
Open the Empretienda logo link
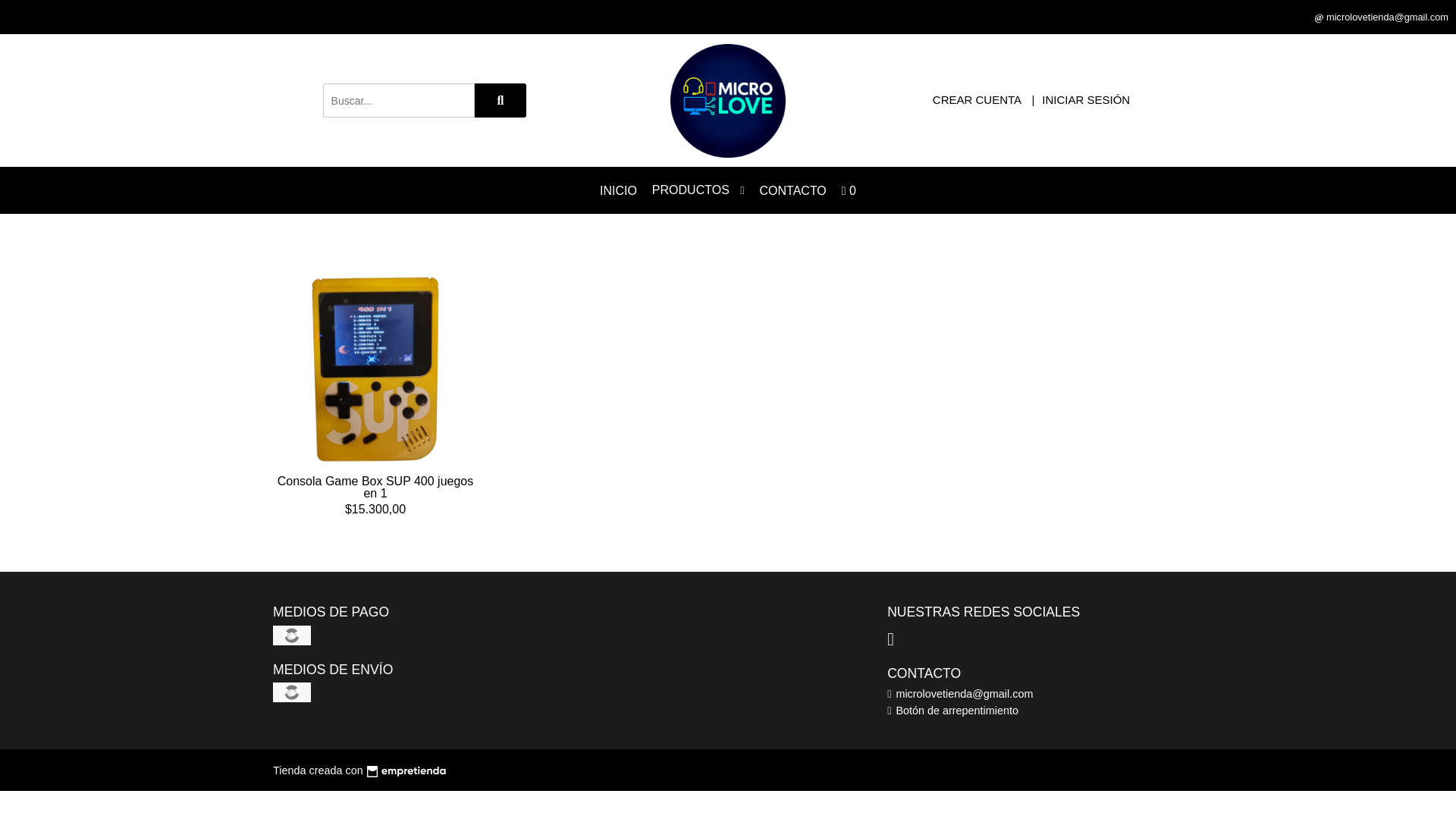(406, 771)
